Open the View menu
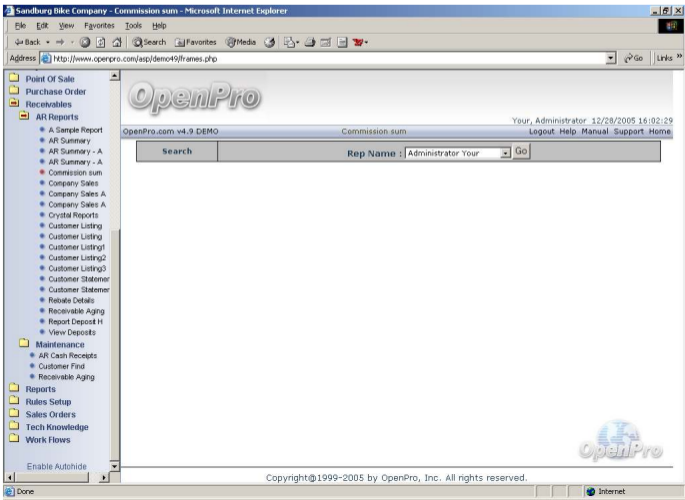The height and width of the screenshot is (500, 685). pyautogui.click(x=66, y=26)
